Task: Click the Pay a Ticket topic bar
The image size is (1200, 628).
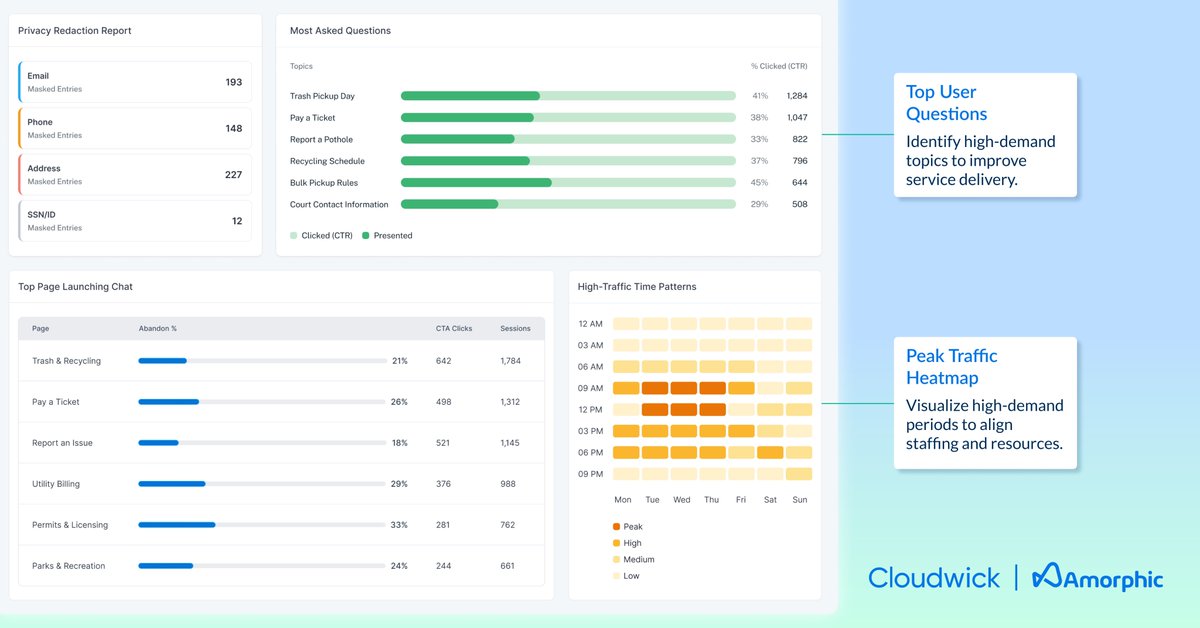Action: (x=568, y=118)
